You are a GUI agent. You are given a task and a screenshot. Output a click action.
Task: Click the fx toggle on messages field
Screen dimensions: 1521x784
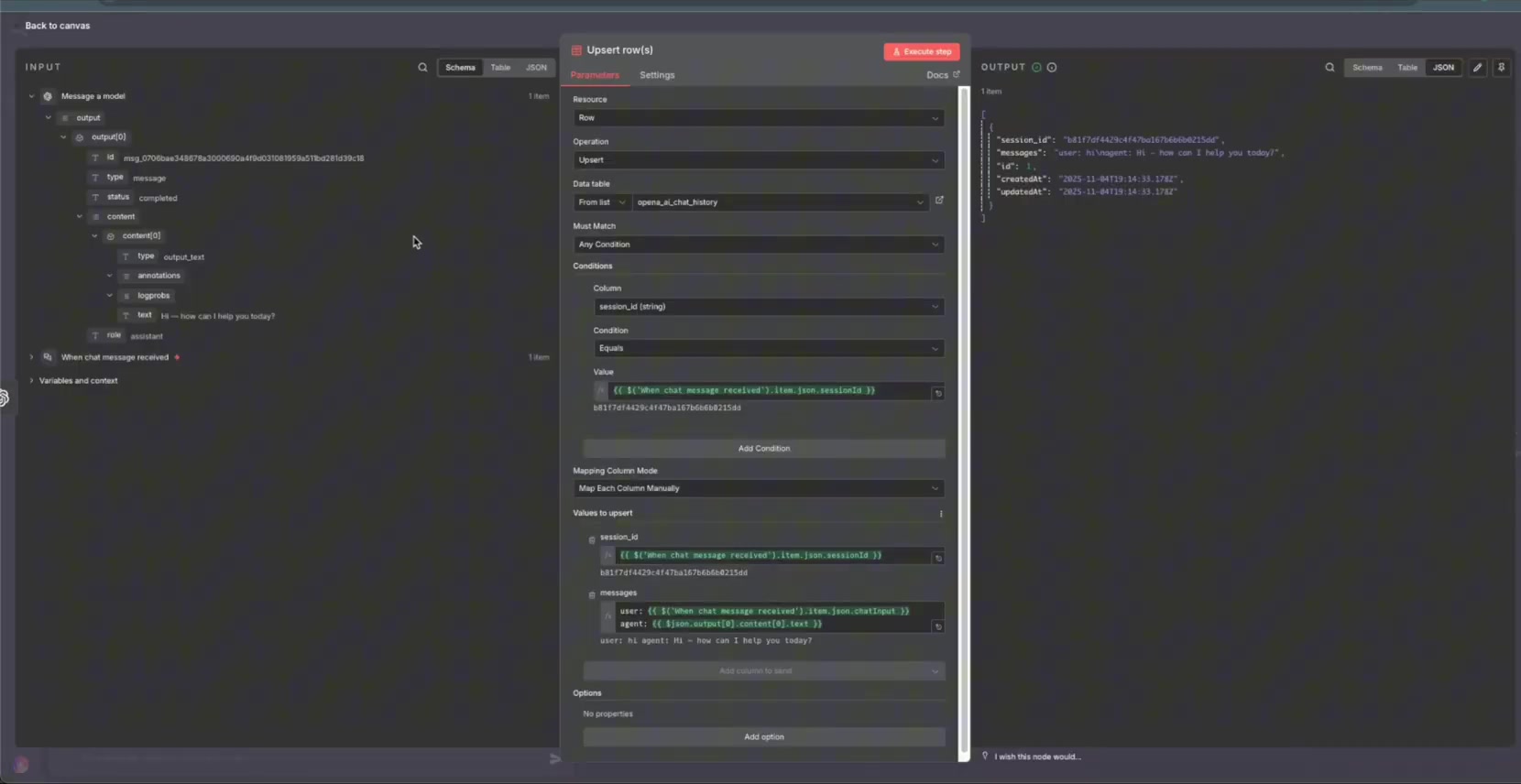[x=607, y=617]
